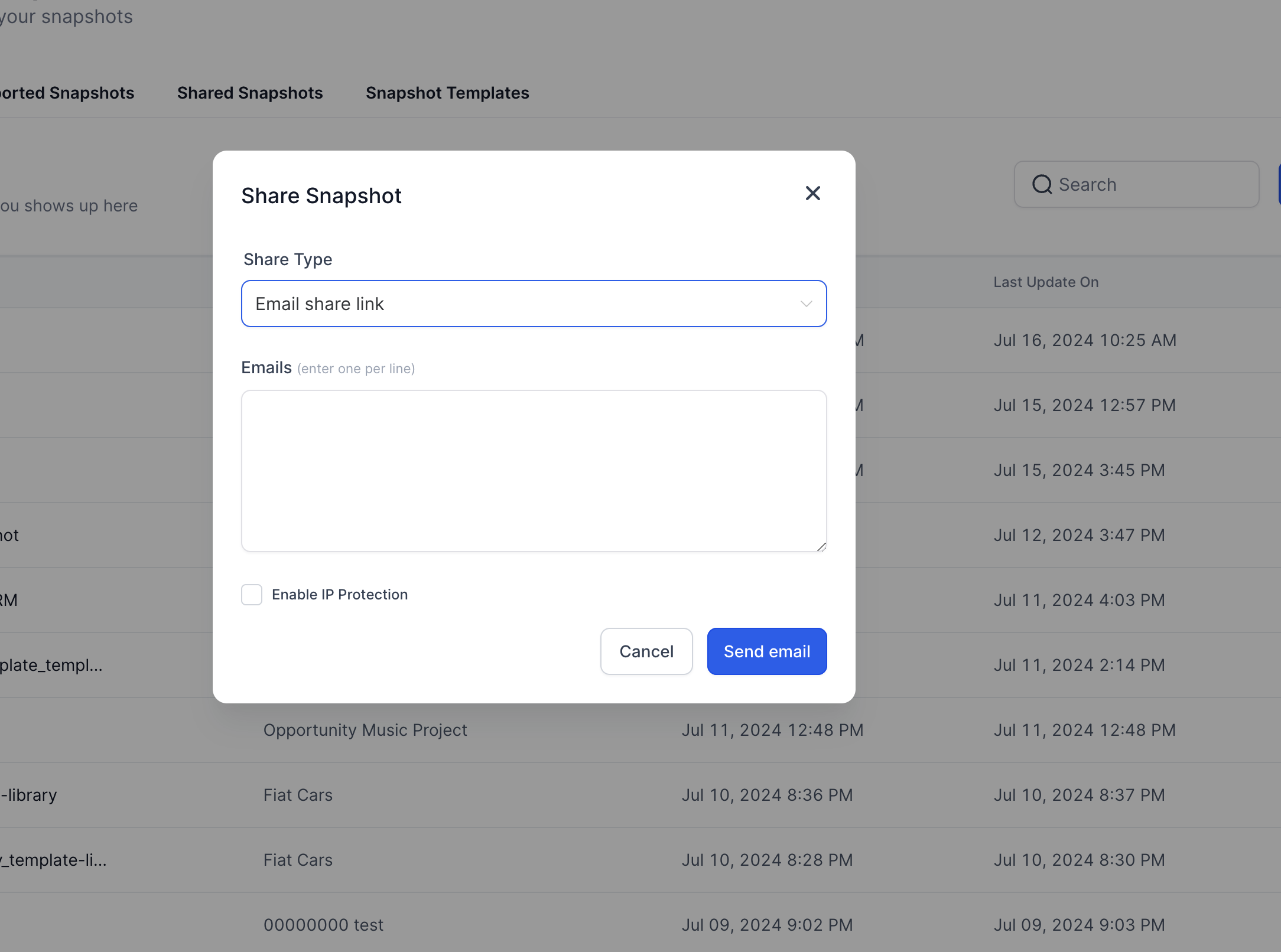Enable the IP Protection checkbox

tap(252, 595)
